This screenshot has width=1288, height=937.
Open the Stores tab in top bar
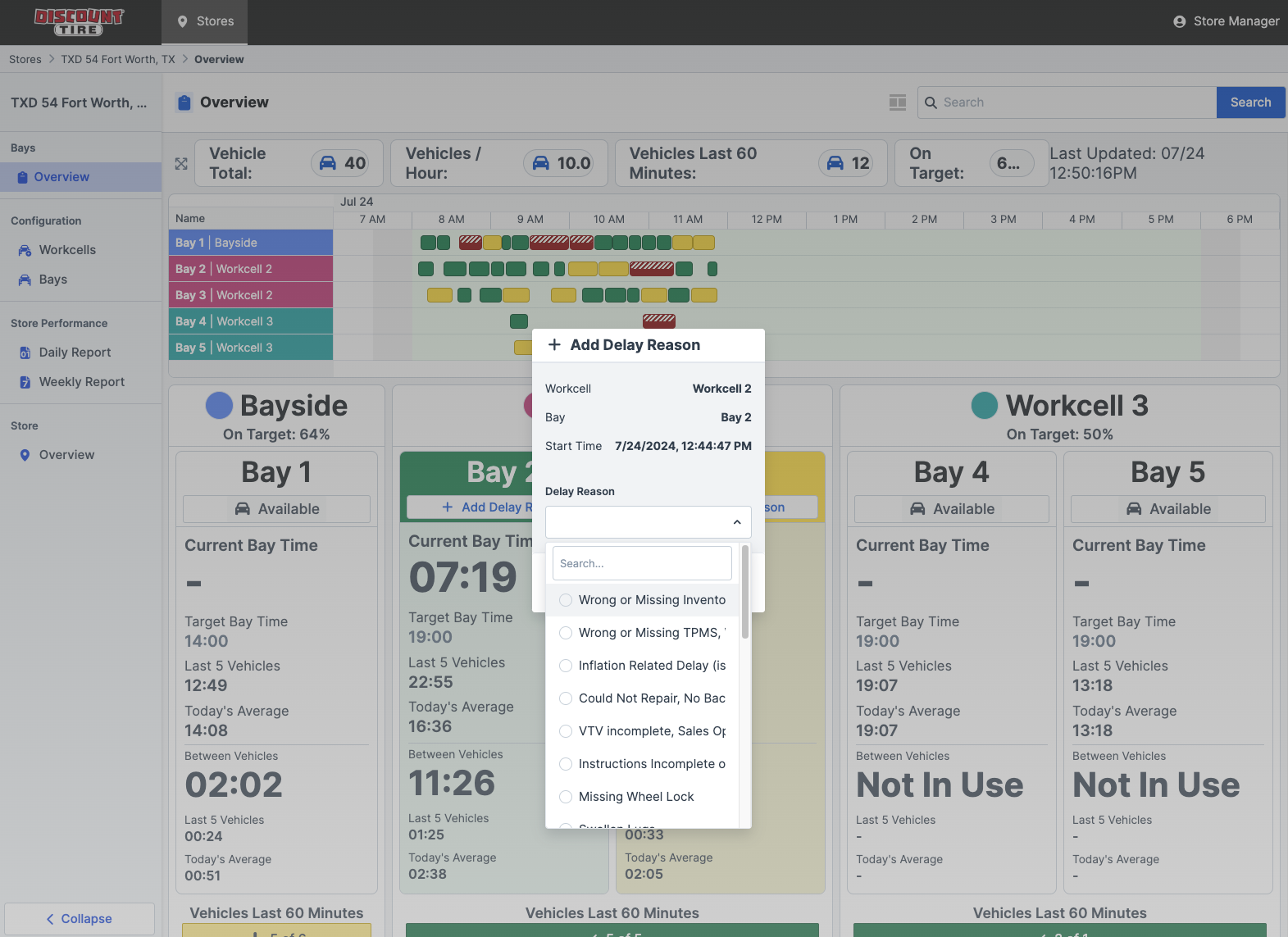coord(205,22)
